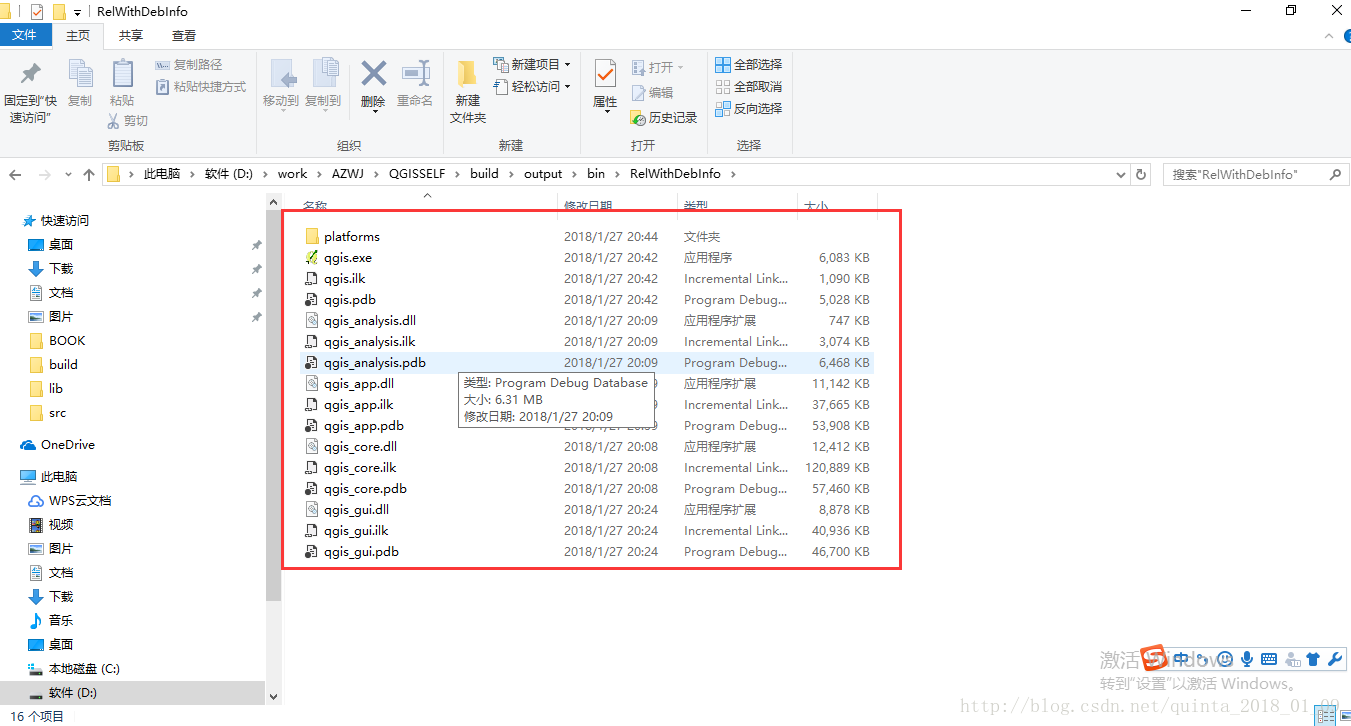Click QGISSELF in the address path
The height and width of the screenshot is (726, 1351).
click(x=417, y=174)
